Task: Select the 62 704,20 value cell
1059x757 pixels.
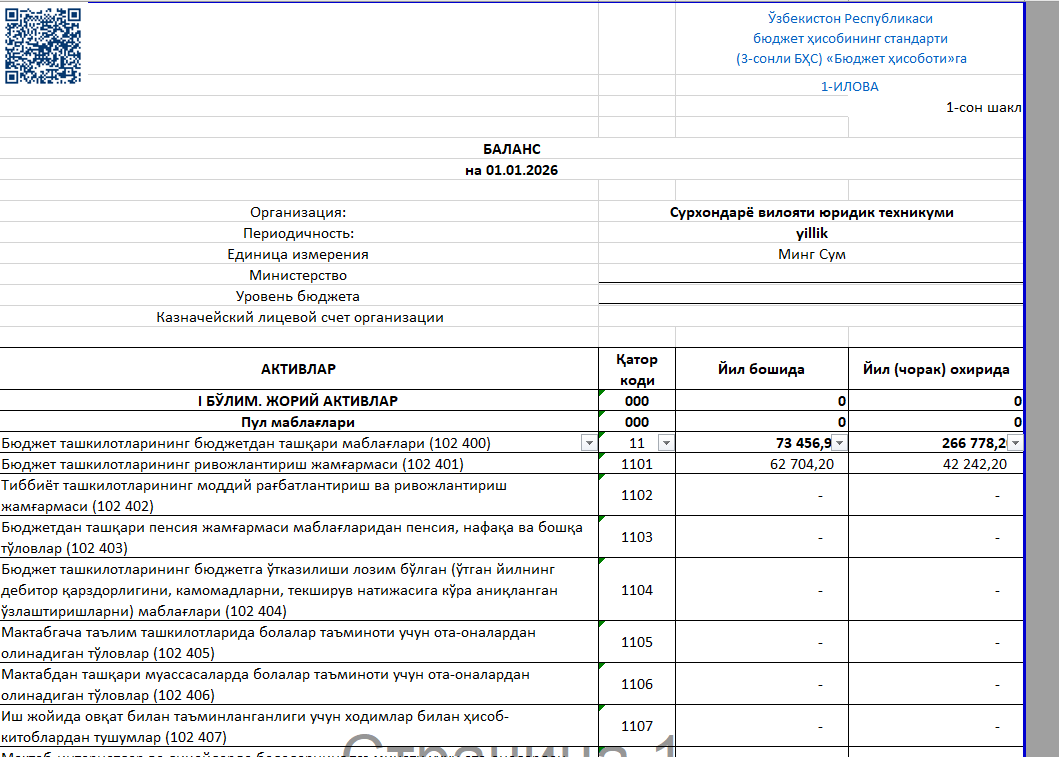Action: [x=761, y=464]
